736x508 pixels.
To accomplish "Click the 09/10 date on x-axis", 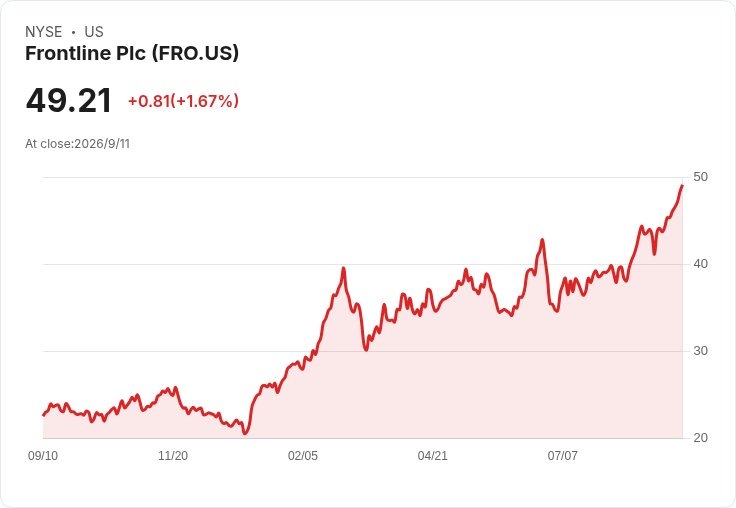I will [43, 455].
